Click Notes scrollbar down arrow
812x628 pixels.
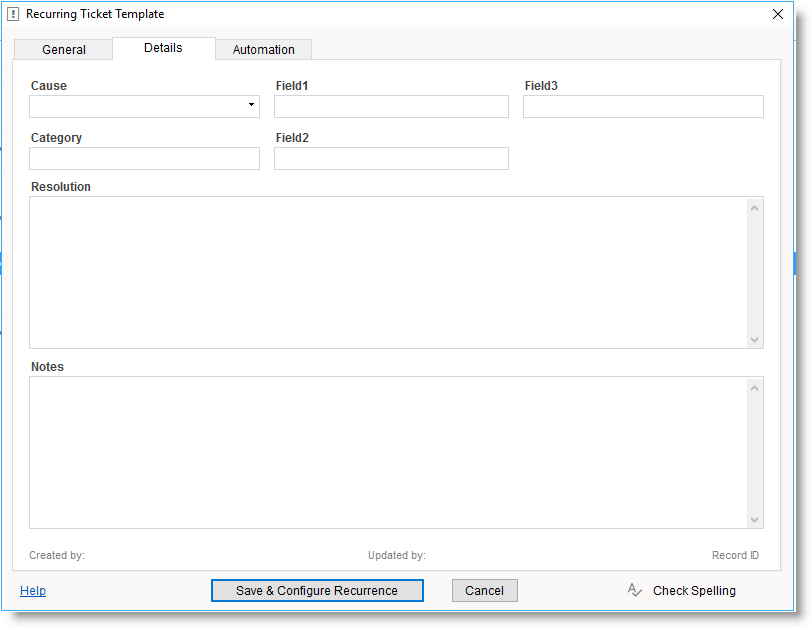[755, 519]
